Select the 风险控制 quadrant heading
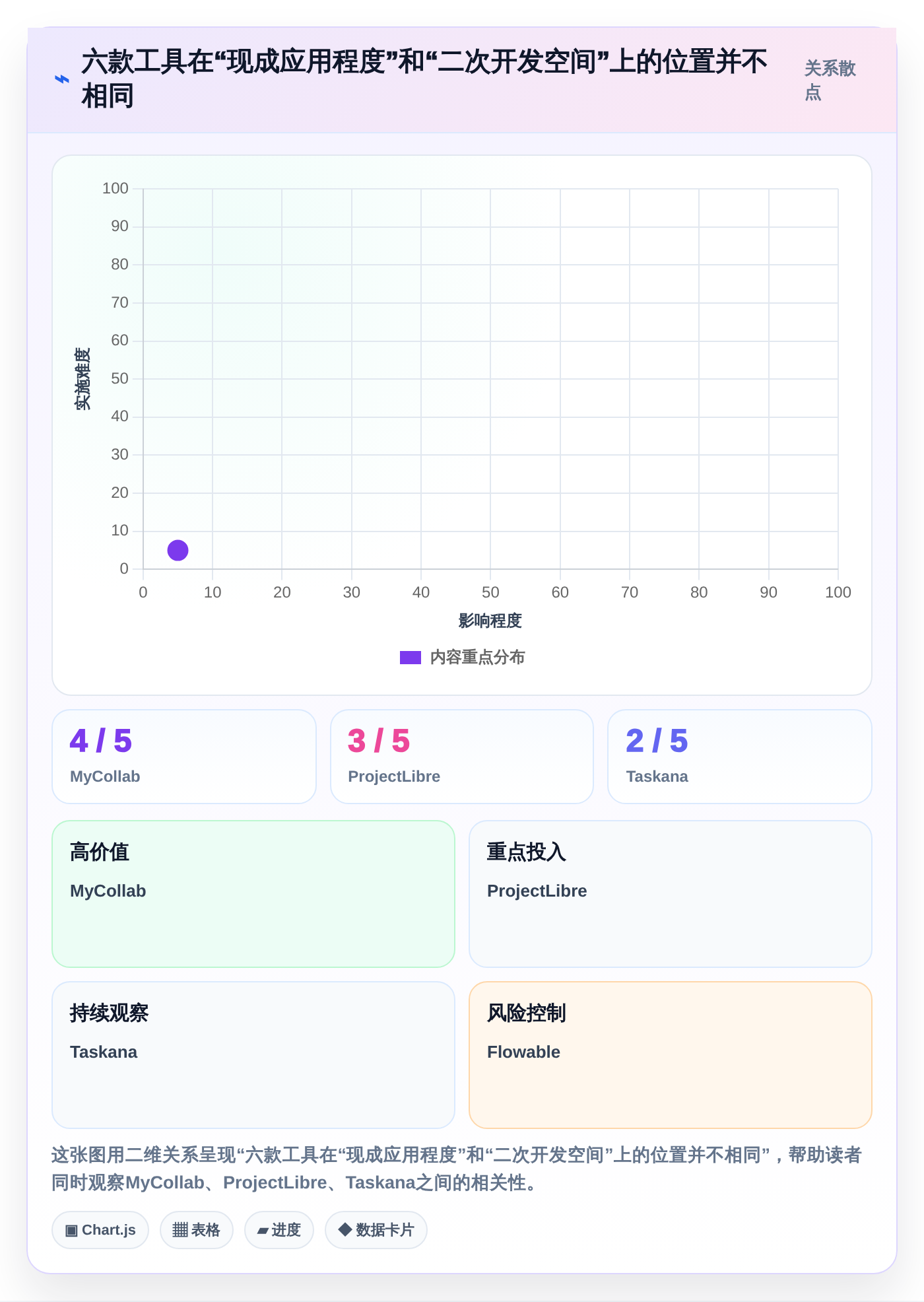This screenshot has width=924, height=1302. tap(527, 1013)
